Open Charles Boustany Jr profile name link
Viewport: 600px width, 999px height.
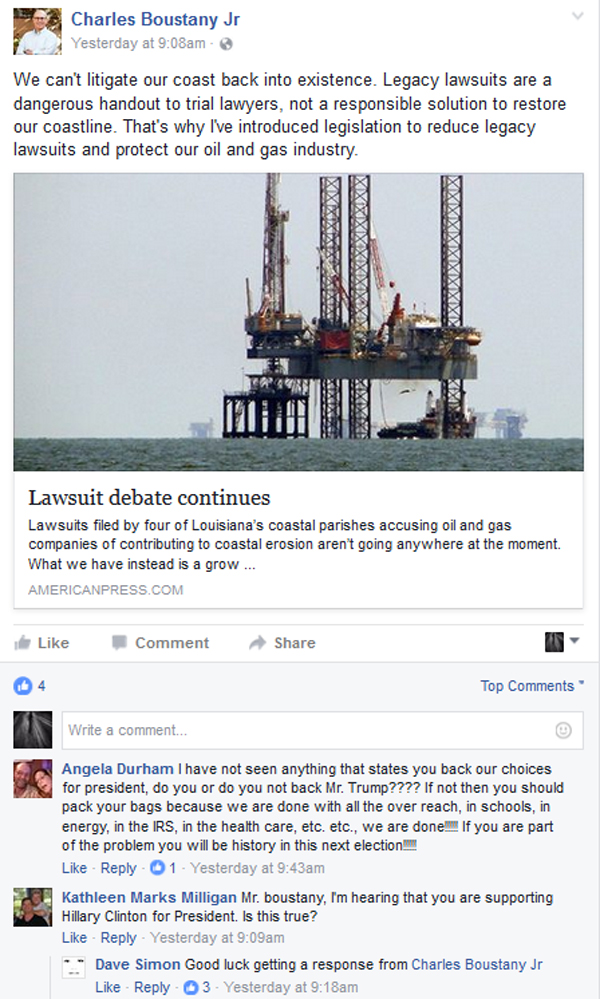coord(155,20)
